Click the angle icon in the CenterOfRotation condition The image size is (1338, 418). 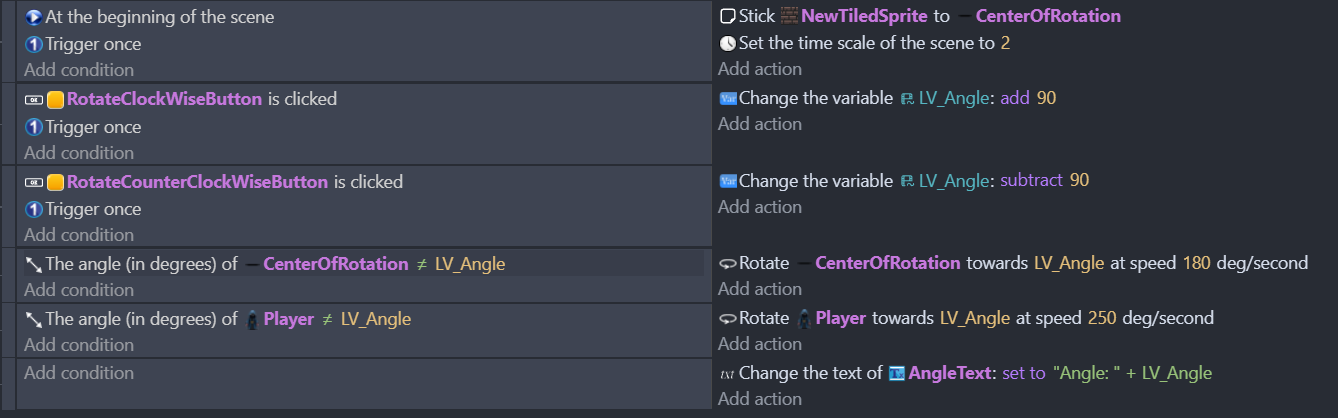coord(33,264)
